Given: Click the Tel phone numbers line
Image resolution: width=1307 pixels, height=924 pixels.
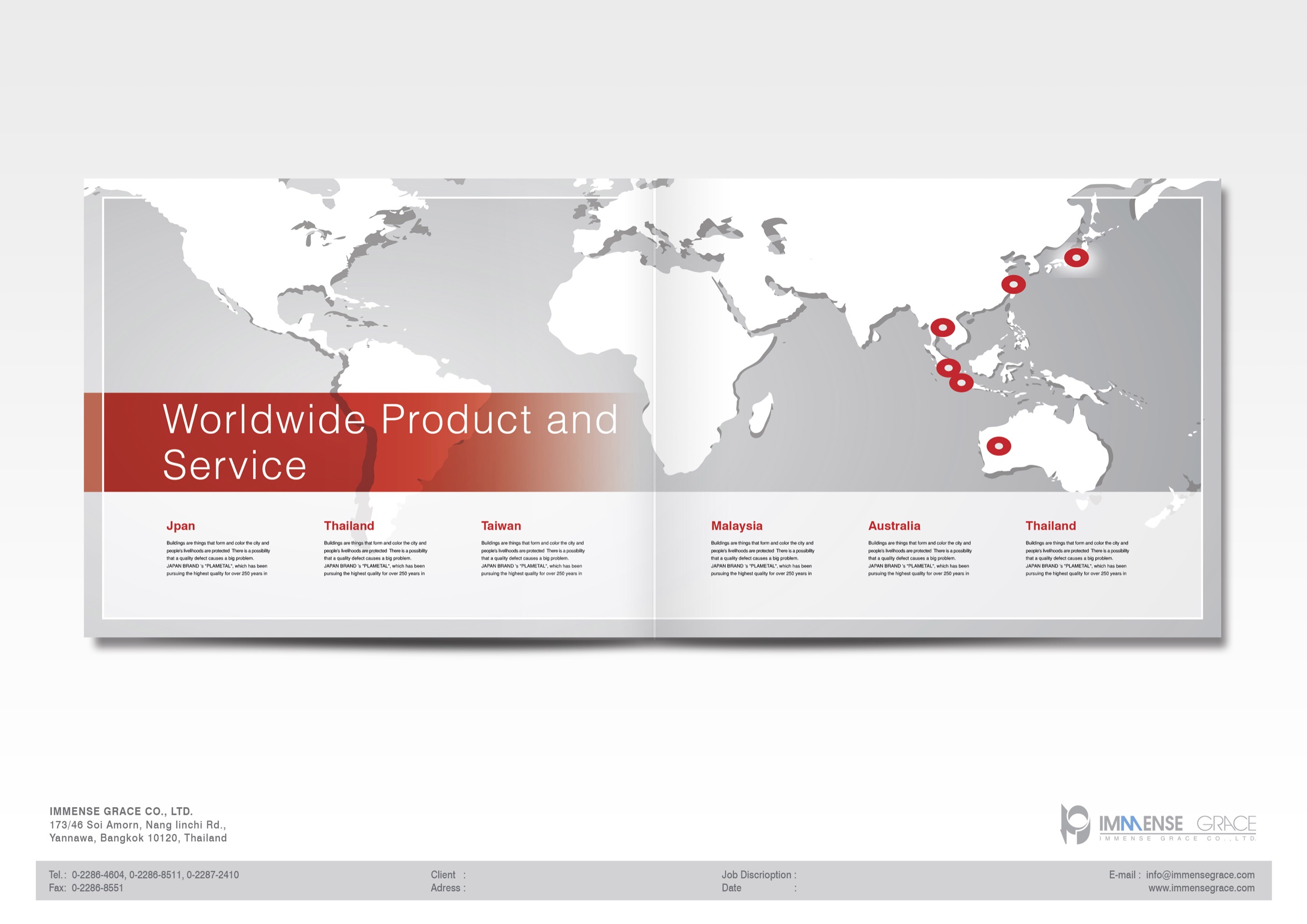Looking at the screenshot, I should click(143, 875).
